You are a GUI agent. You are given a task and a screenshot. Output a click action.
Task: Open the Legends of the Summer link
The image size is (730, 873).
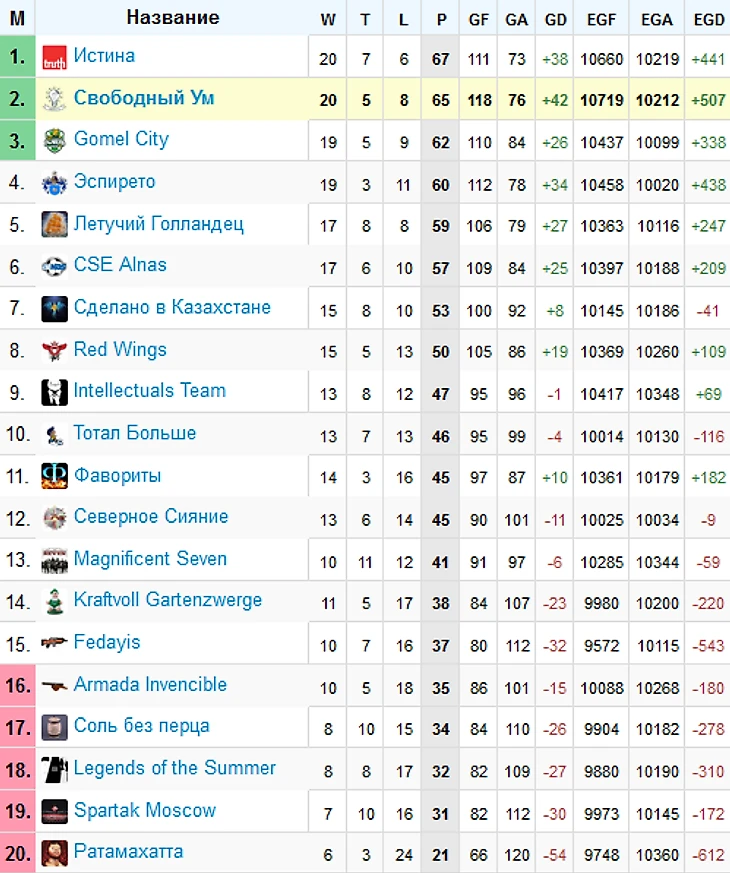click(175, 768)
